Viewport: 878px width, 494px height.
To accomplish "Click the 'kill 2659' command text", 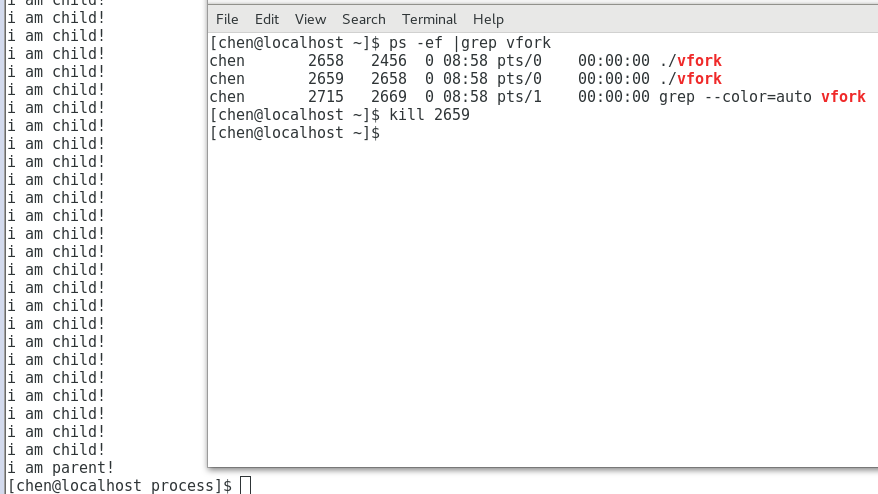I will coord(429,115).
